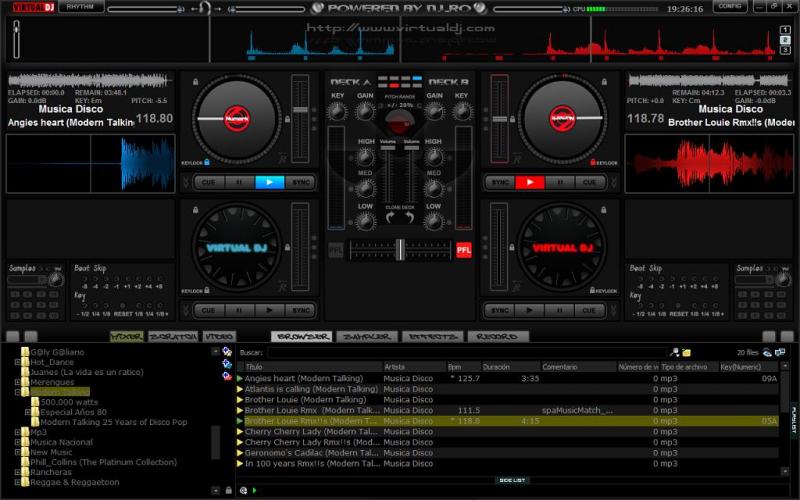800x500 pixels.
Task: Click top icon of browser folder sidebar
Action: click(x=227, y=352)
